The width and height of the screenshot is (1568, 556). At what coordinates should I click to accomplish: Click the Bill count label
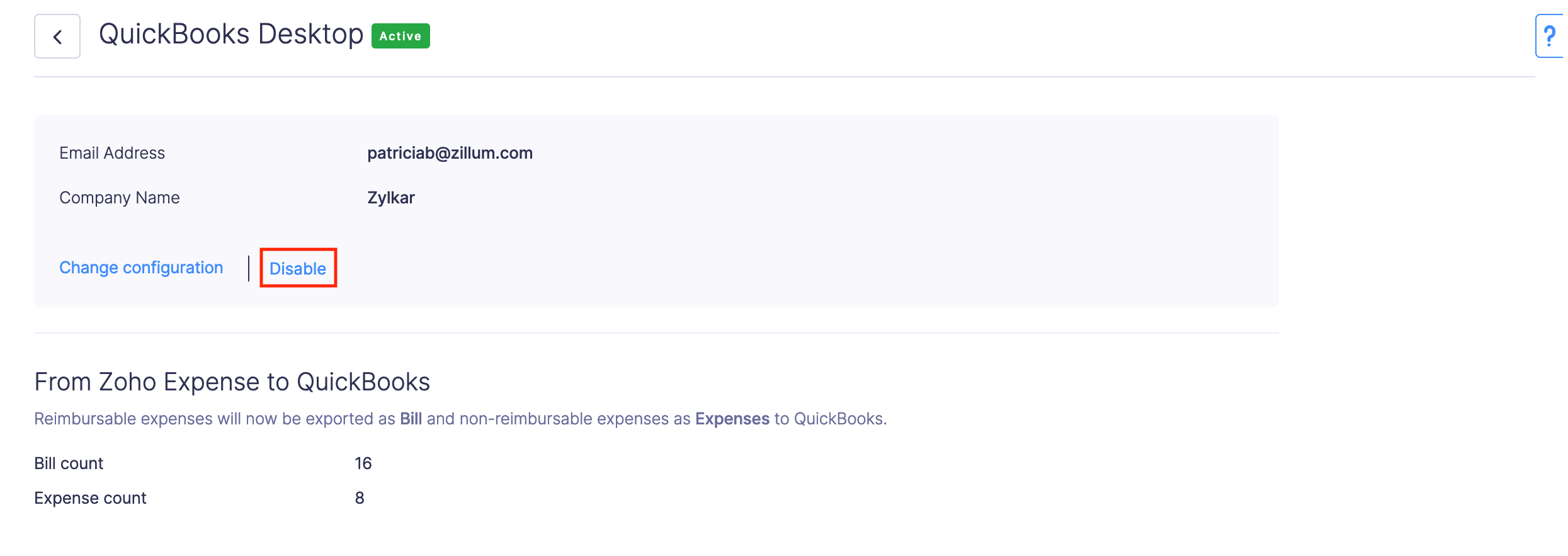(69, 463)
